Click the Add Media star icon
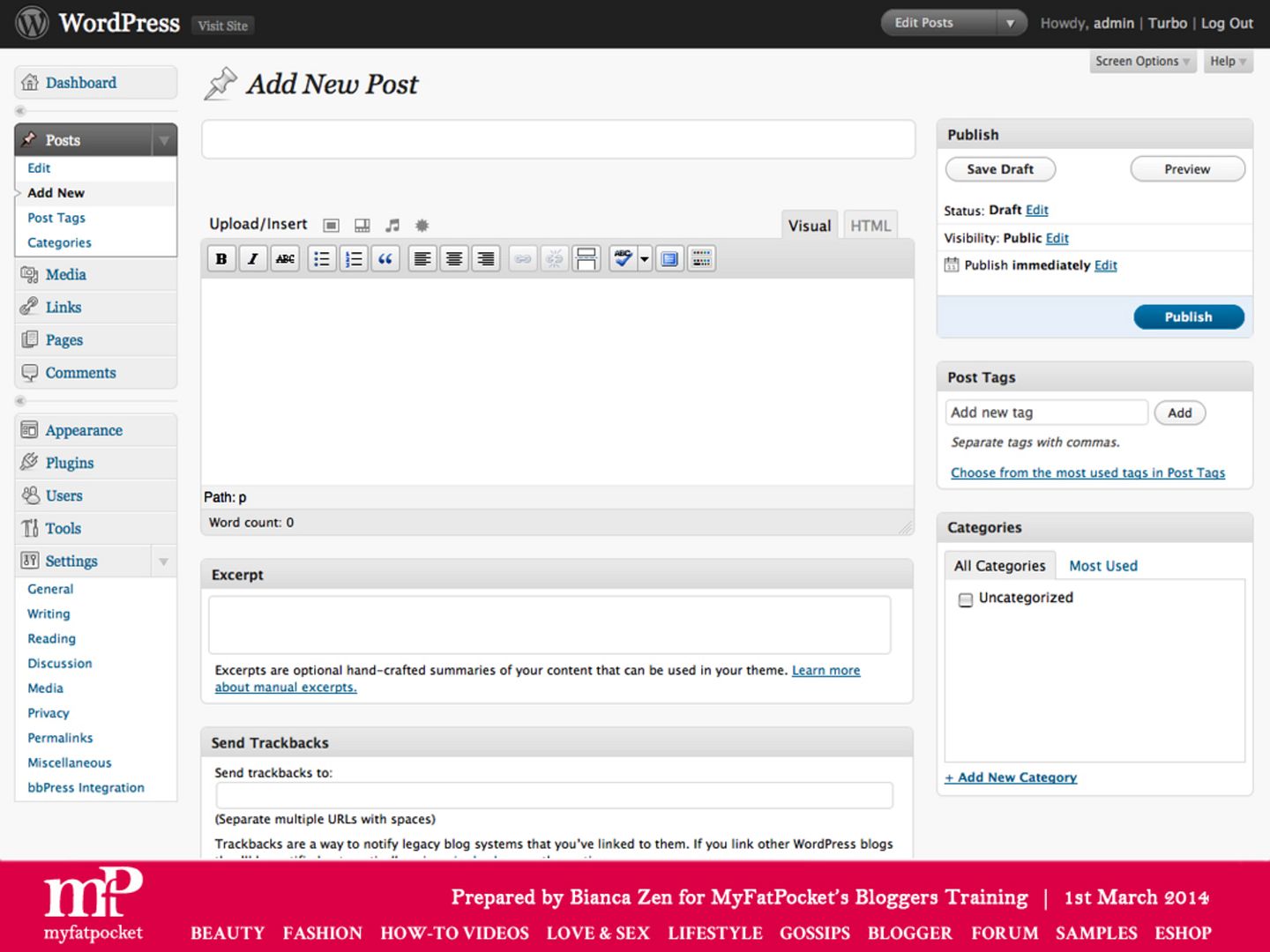Screen dimensions: 1270x952 click(422, 226)
